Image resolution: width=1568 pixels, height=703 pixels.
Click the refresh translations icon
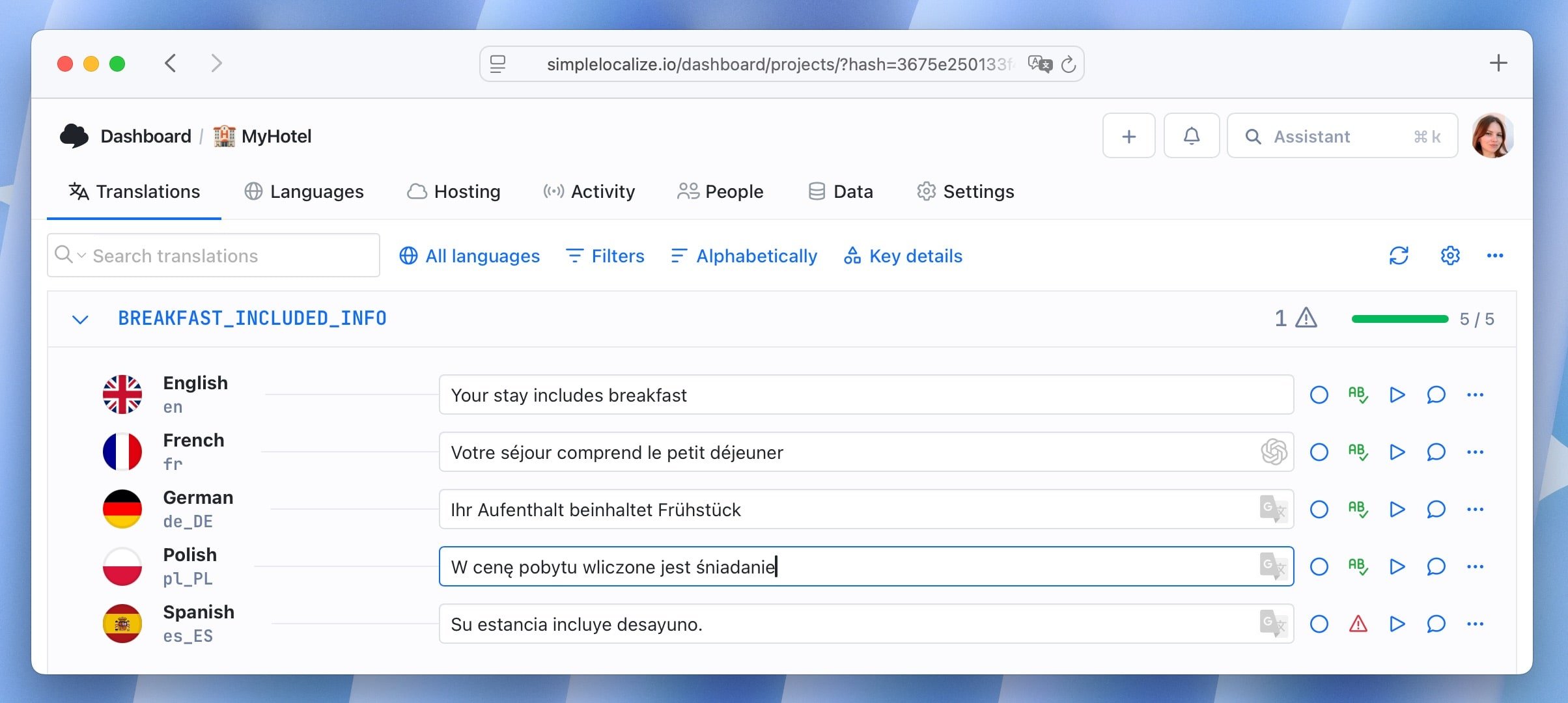1399,256
